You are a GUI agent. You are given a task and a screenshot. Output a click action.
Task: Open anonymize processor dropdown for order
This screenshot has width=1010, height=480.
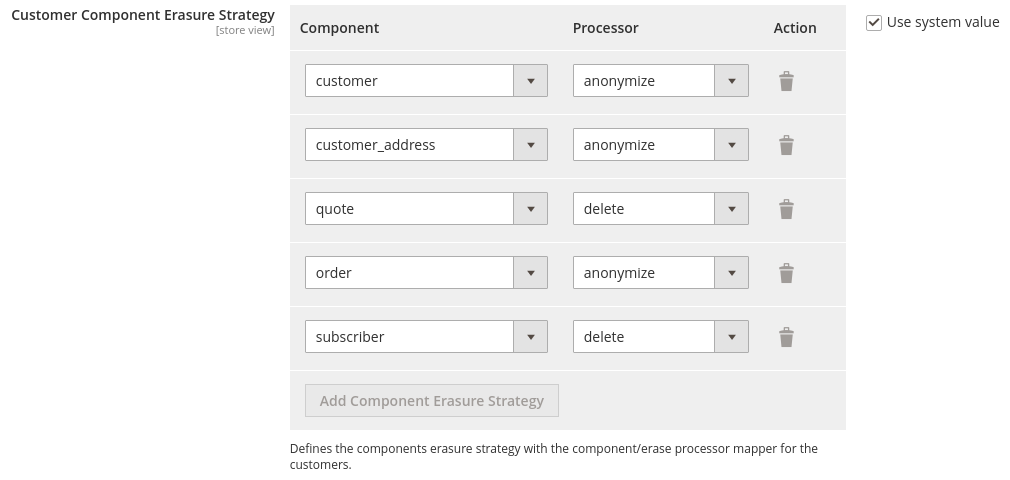661,272
